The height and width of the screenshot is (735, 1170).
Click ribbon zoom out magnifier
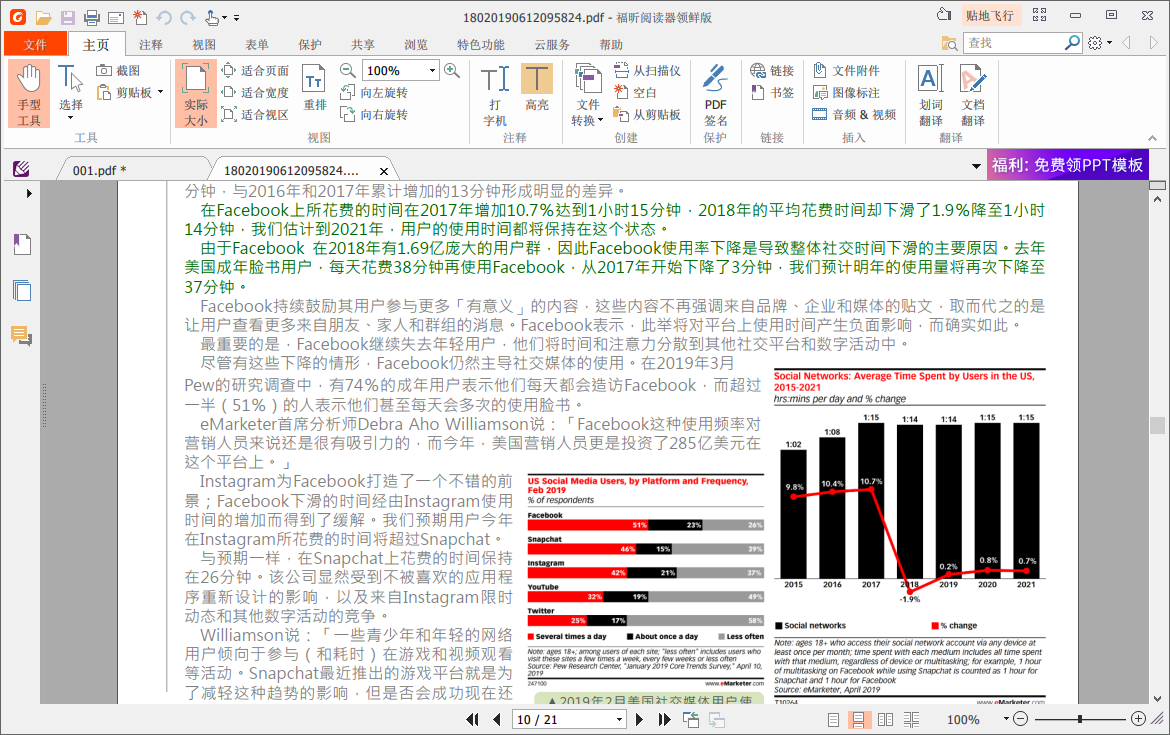(x=347, y=70)
